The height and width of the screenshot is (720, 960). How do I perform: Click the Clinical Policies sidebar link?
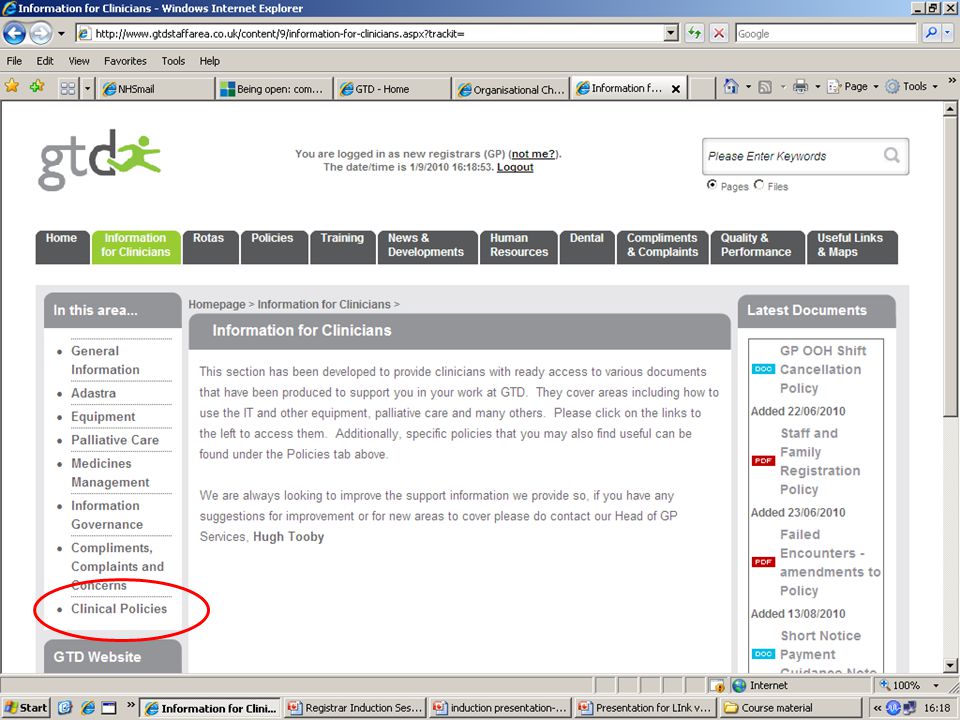tap(119, 609)
